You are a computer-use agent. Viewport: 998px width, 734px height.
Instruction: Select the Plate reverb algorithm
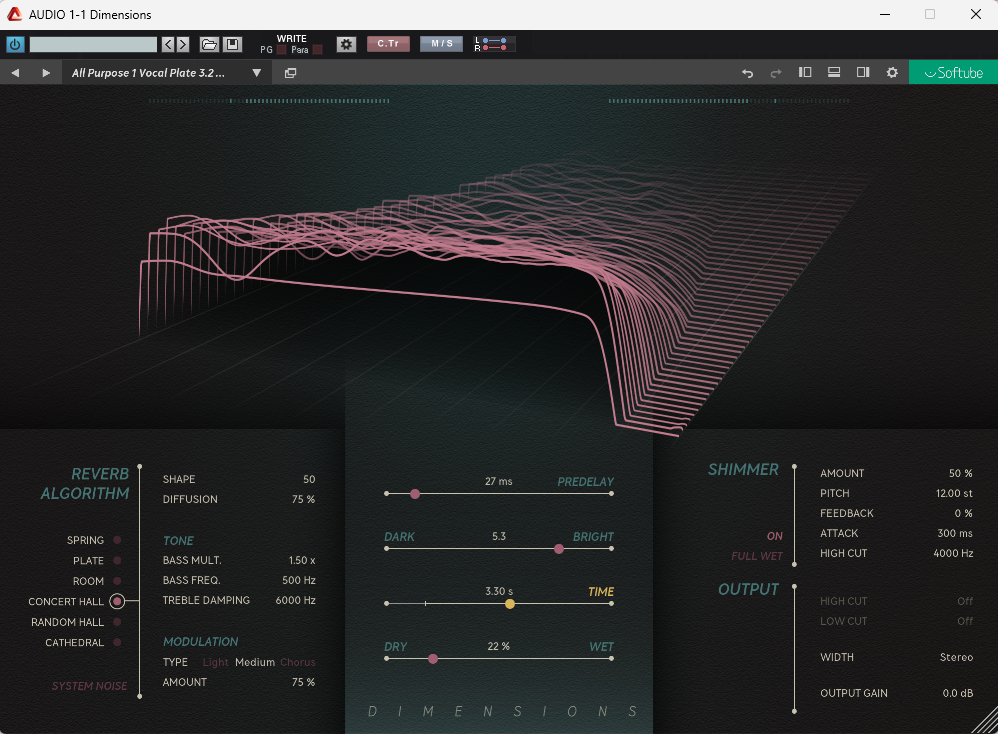(x=117, y=560)
